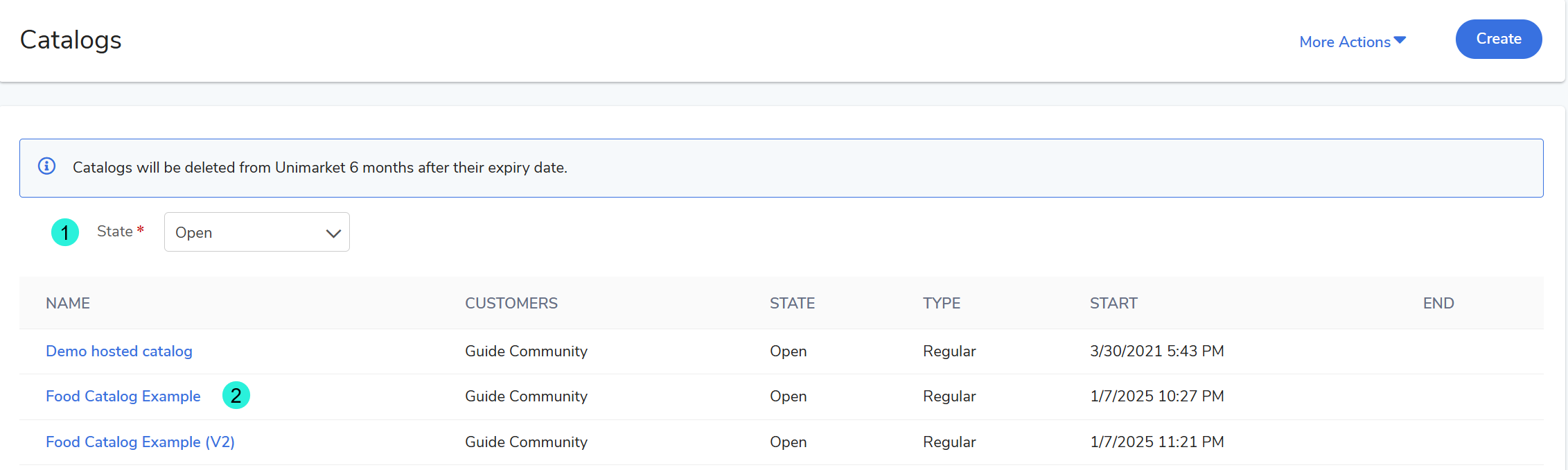Click the numbered badge 2 marker
Viewport: 1568px width, 470px height.
(x=236, y=395)
